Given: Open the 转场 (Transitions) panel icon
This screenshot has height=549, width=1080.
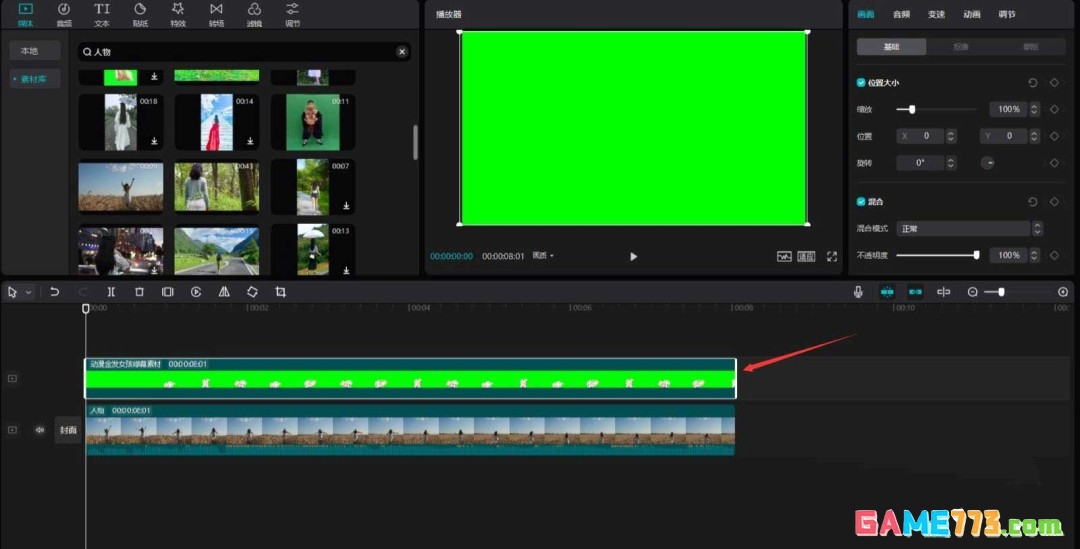Looking at the screenshot, I should click(x=216, y=13).
